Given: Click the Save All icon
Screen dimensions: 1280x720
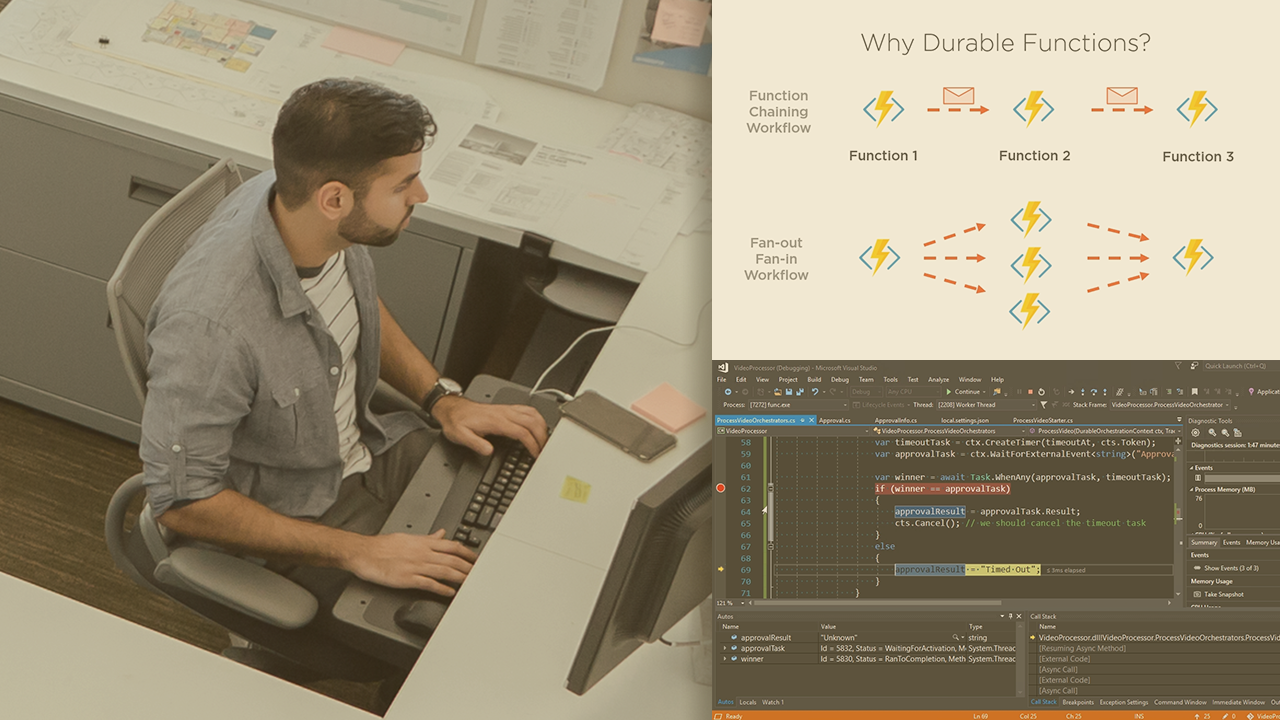Looking at the screenshot, I should pyautogui.click(x=800, y=392).
